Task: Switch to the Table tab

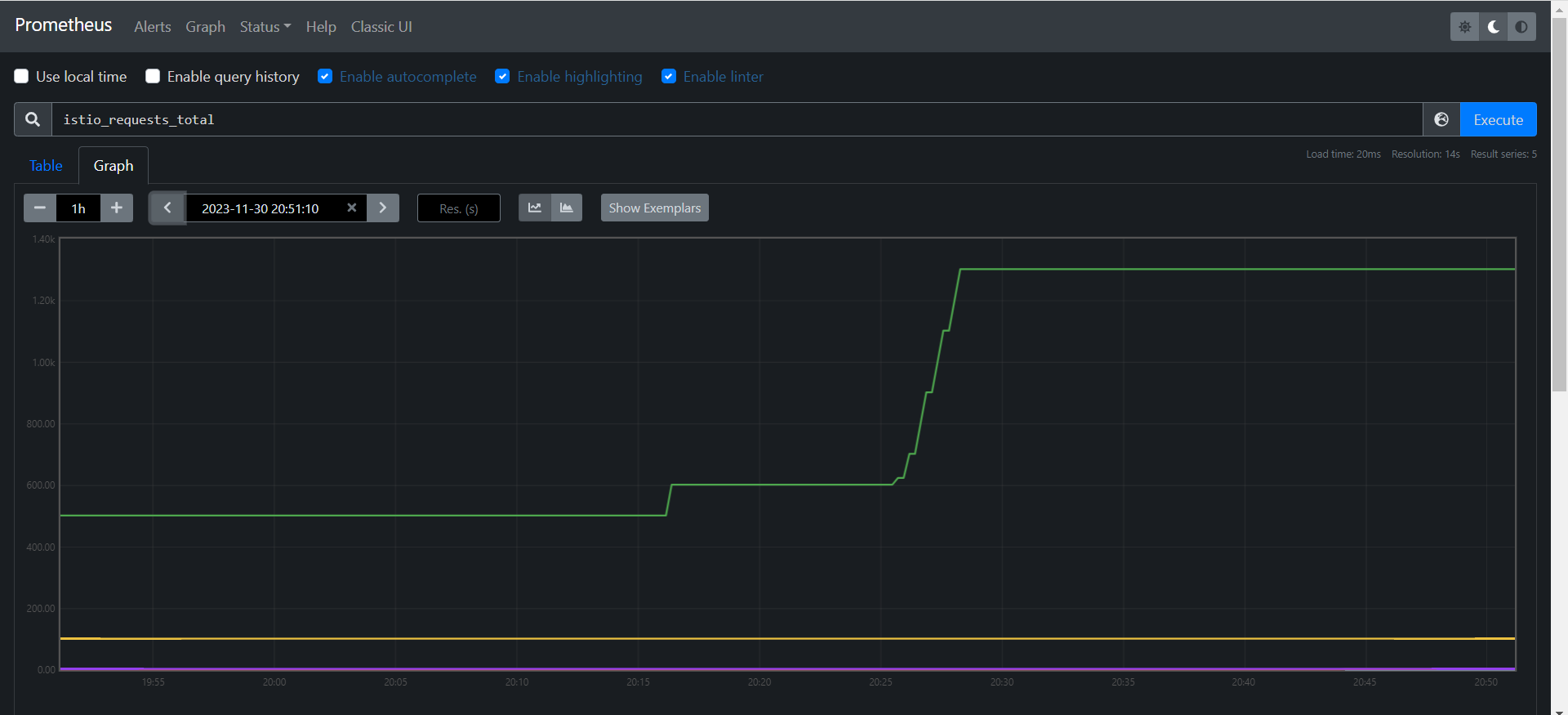Action: click(46, 166)
